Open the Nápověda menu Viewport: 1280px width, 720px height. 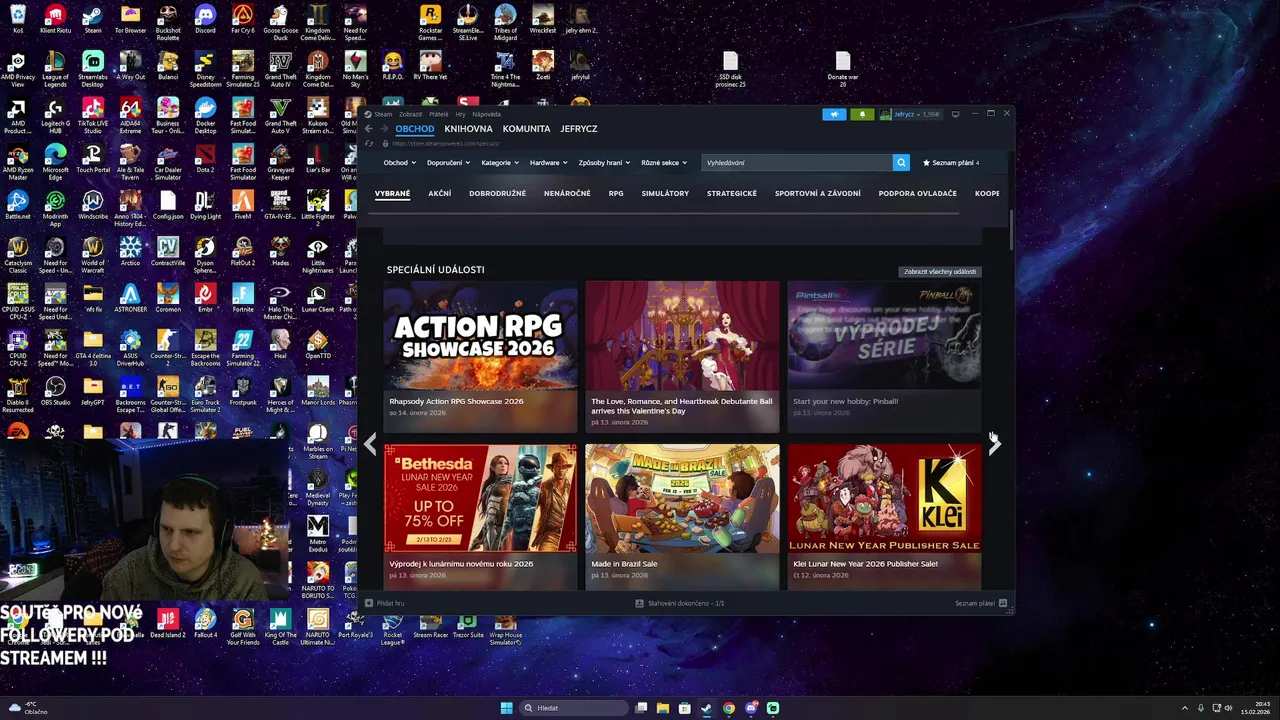click(486, 114)
